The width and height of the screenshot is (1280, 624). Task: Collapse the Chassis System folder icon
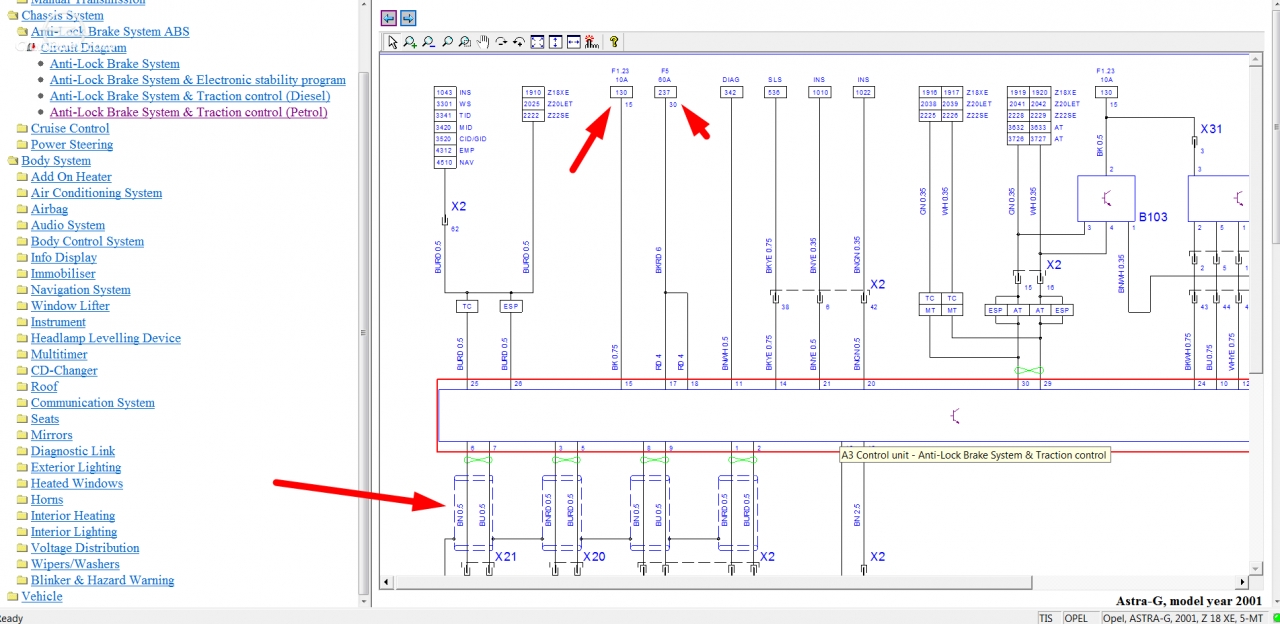(13, 16)
